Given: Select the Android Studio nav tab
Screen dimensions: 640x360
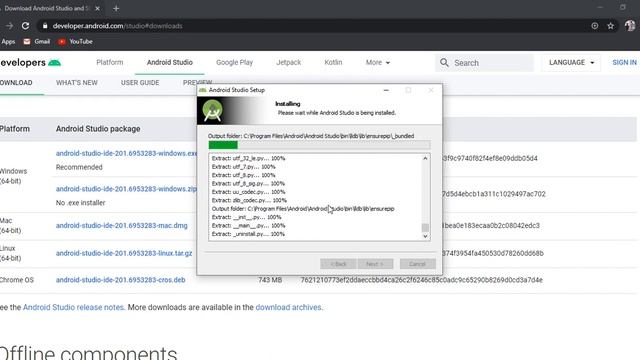Looking at the screenshot, I should 170,62.
